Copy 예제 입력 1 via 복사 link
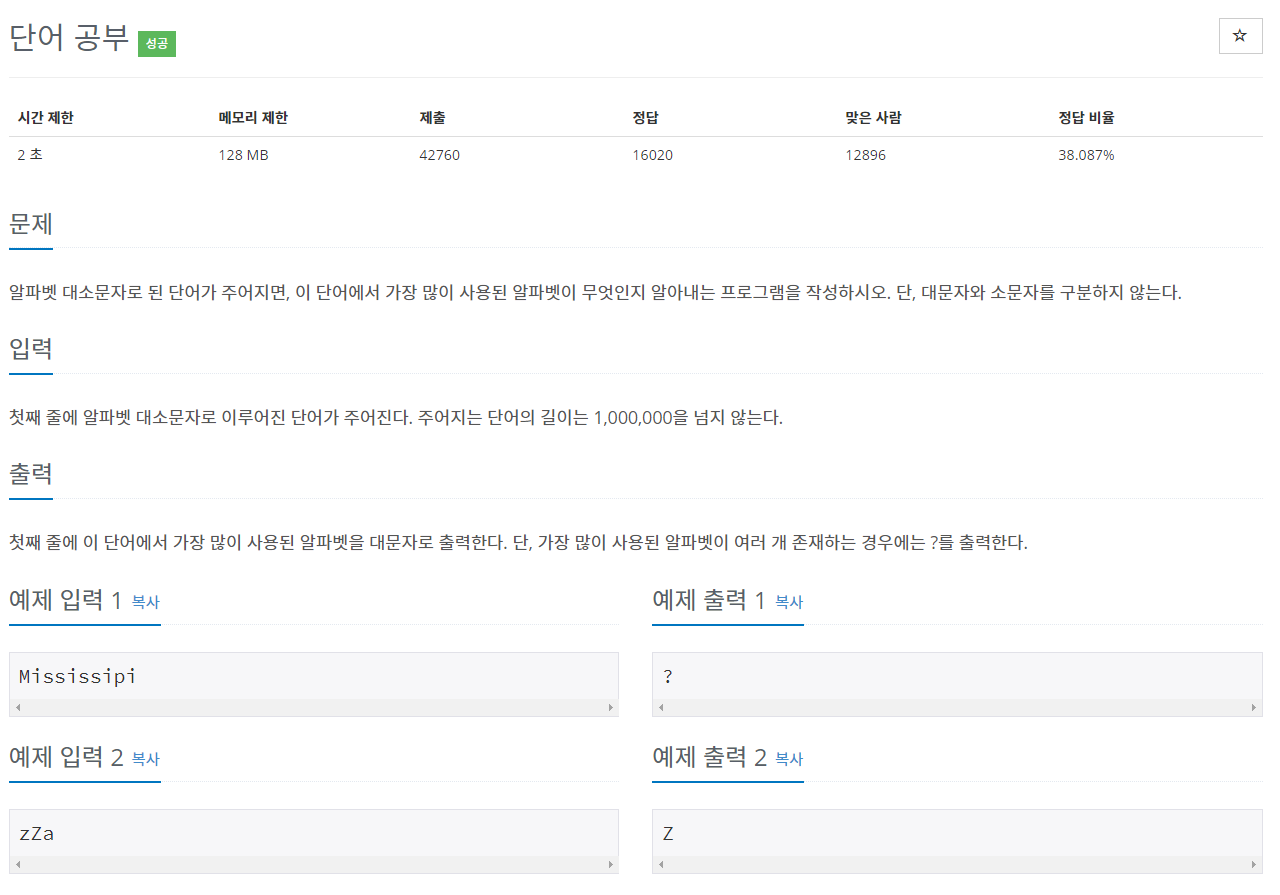 click(x=146, y=602)
